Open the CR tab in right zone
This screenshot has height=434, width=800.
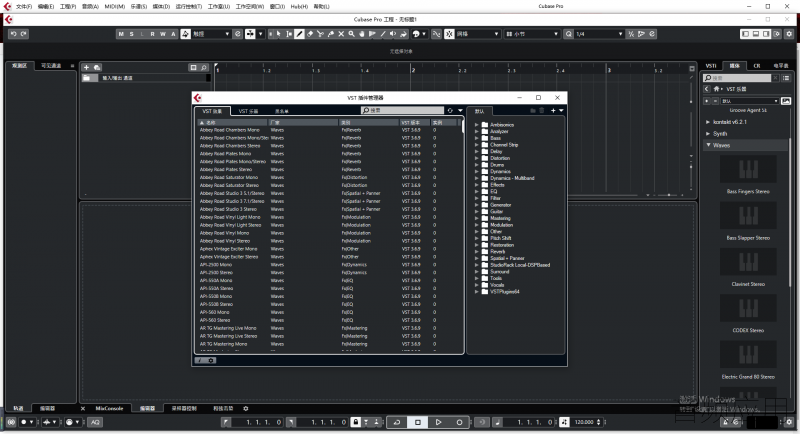pyautogui.click(x=757, y=66)
